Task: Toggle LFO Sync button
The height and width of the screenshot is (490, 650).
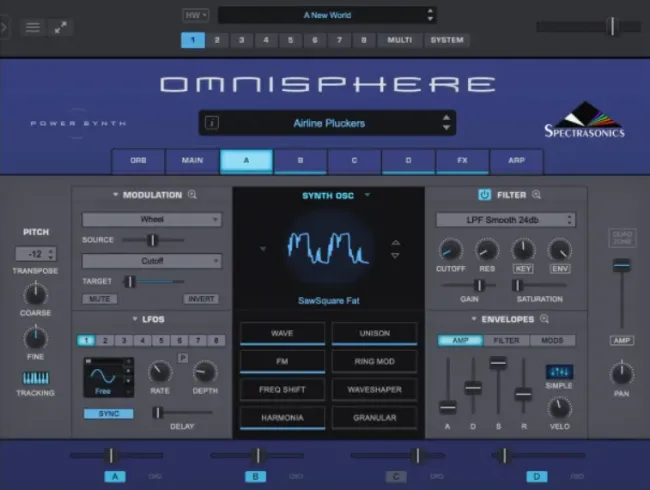Action: [x=109, y=413]
